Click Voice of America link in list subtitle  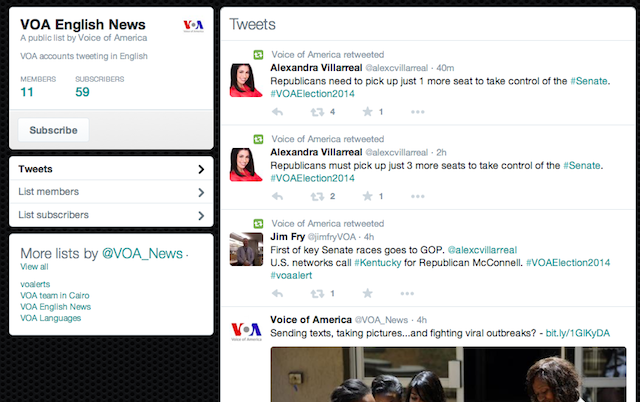[x=112, y=38]
